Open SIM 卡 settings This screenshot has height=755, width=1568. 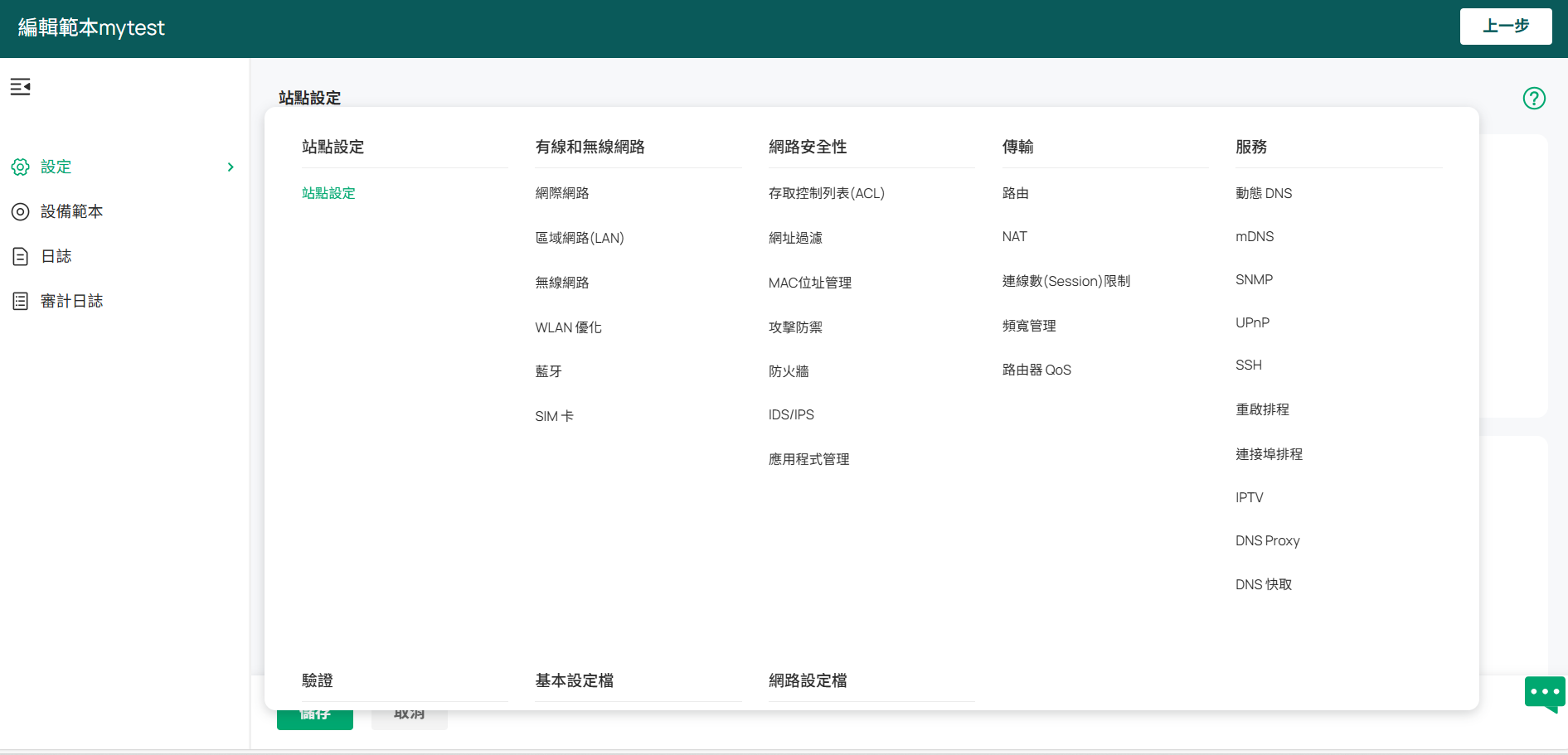click(555, 416)
